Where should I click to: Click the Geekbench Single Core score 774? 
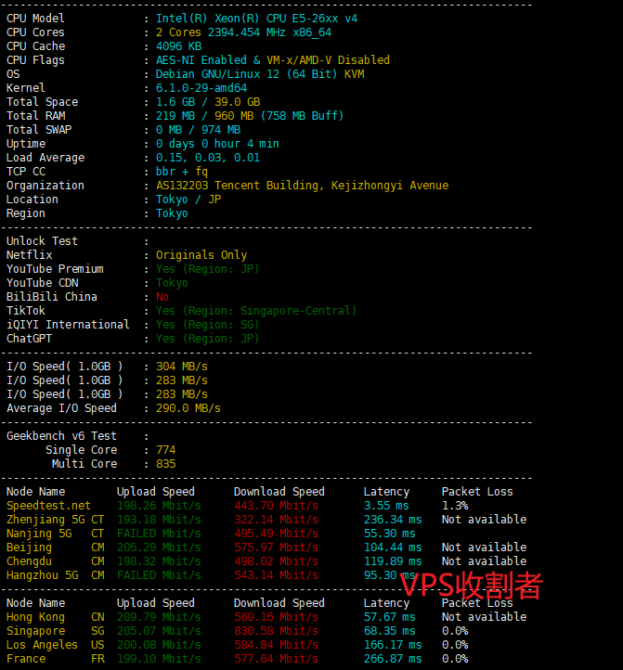[x=166, y=450]
